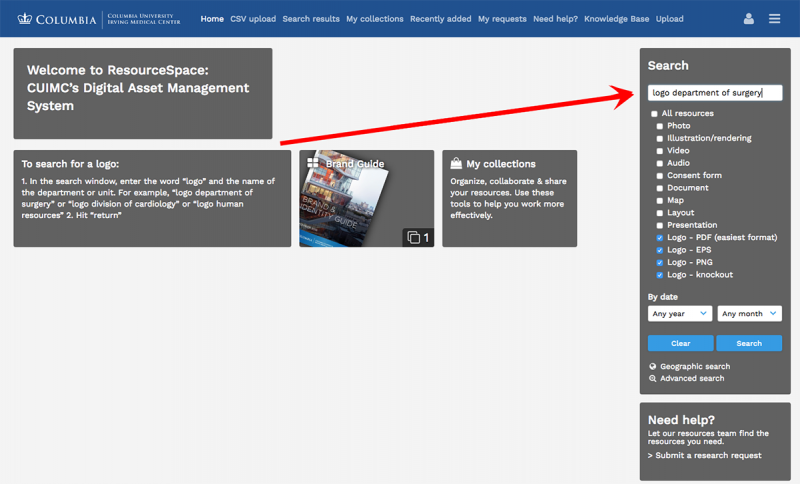Check the Presentation resource type

pyautogui.click(x=660, y=225)
